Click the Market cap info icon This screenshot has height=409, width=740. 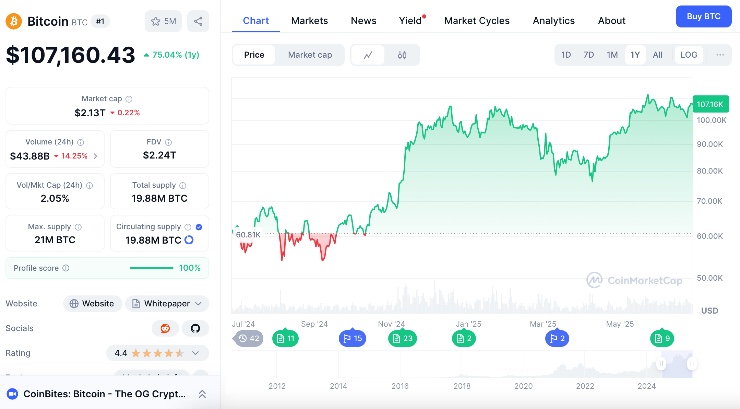click(x=129, y=99)
